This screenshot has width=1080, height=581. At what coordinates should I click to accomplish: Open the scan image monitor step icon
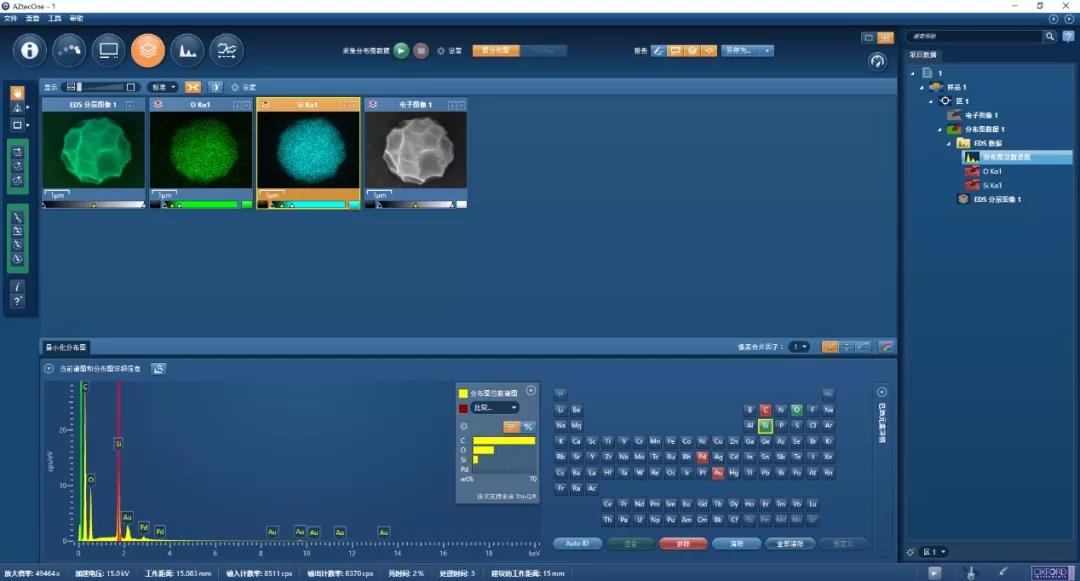tap(109, 50)
